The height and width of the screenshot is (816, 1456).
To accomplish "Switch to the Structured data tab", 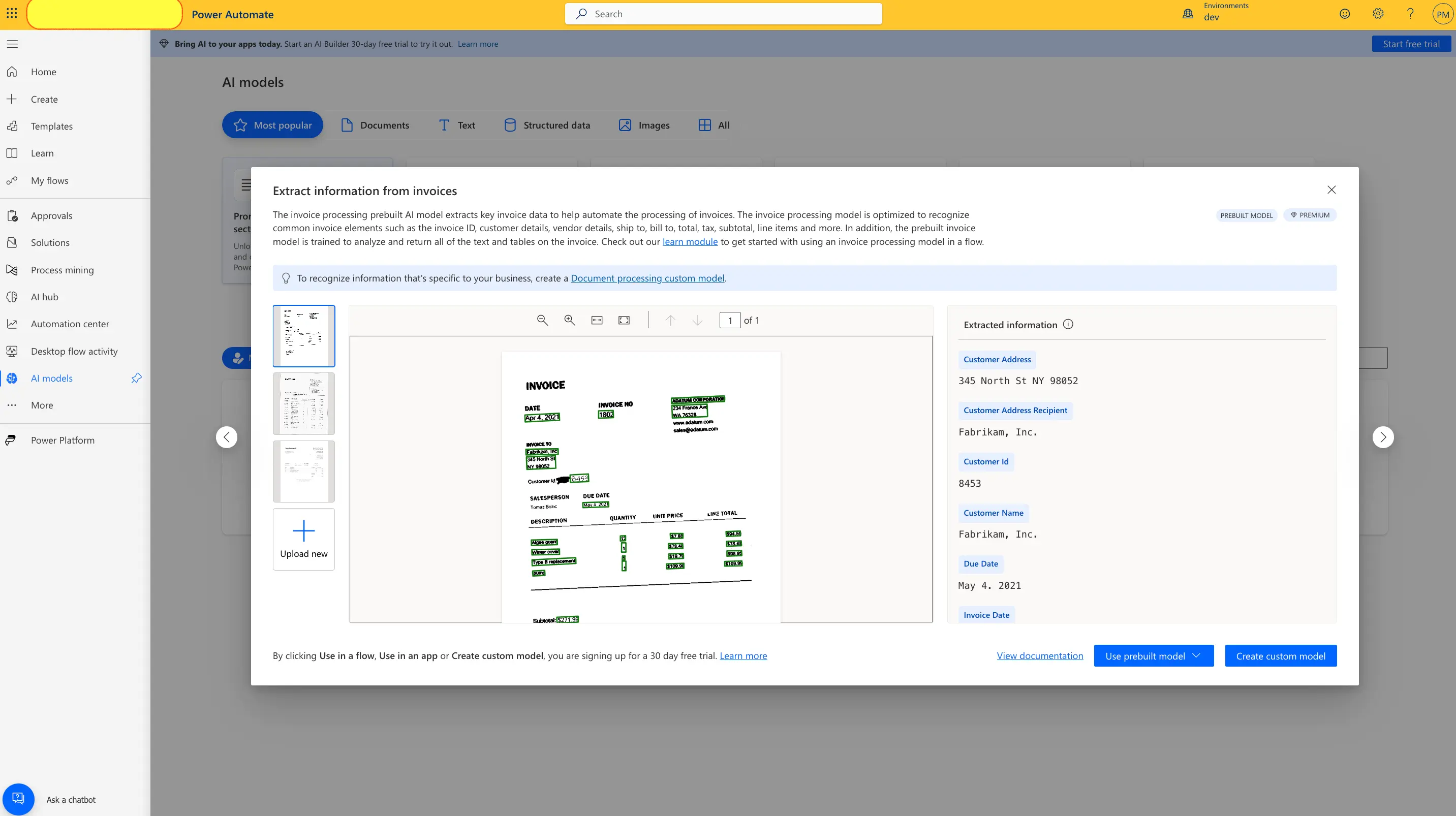I will click(546, 125).
